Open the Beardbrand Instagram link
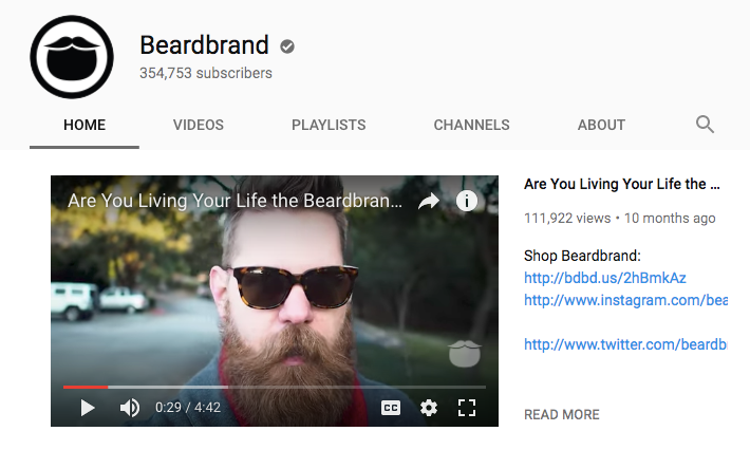This screenshot has width=750, height=450. (626, 300)
